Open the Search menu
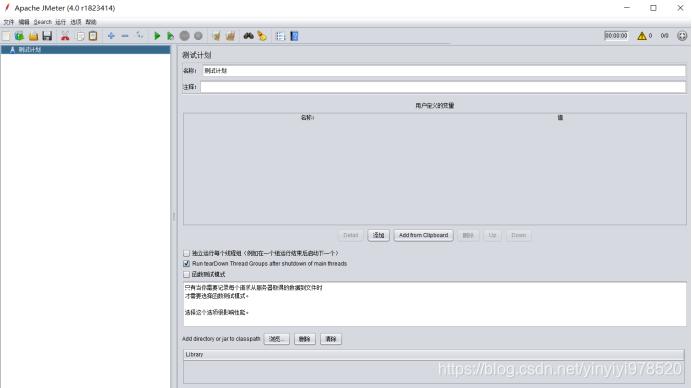The width and height of the screenshot is (692, 388). point(43,22)
